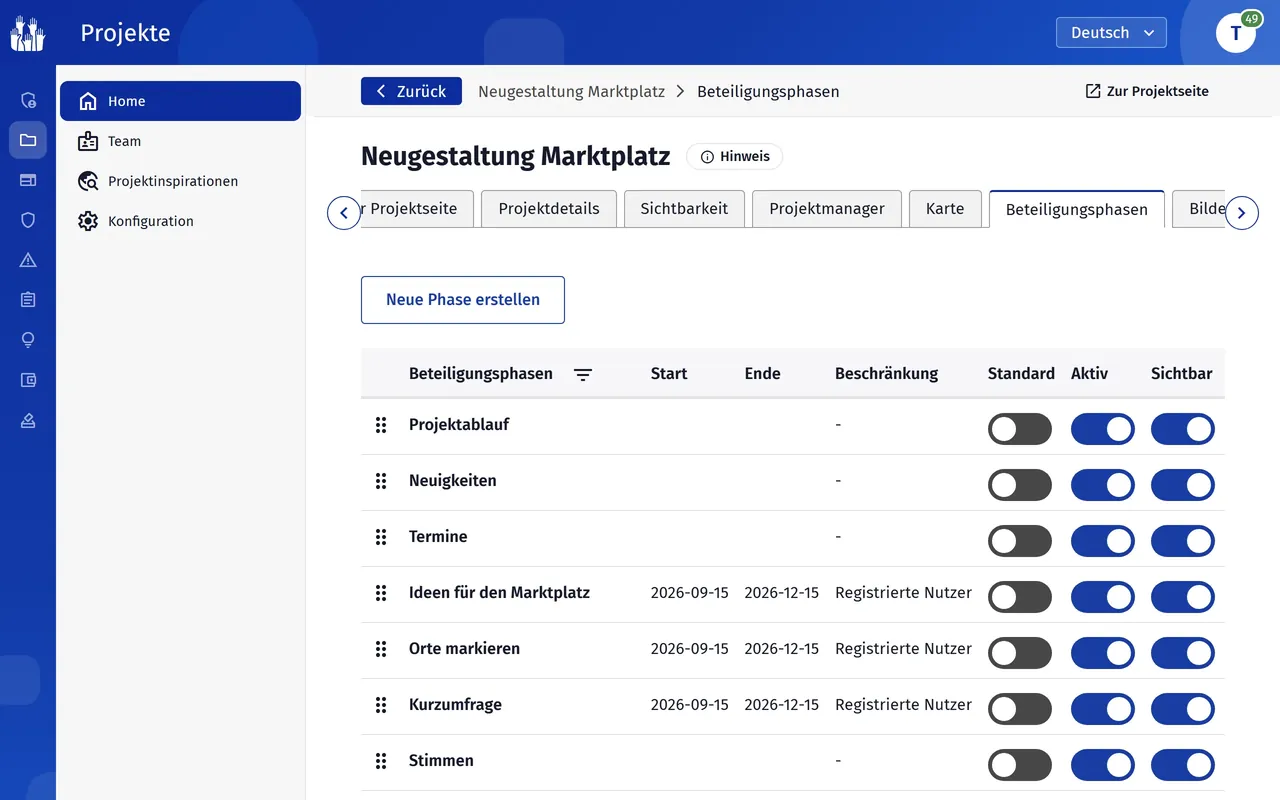
Task: Switch to the Sichtbarkeit tab
Action: (684, 209)
